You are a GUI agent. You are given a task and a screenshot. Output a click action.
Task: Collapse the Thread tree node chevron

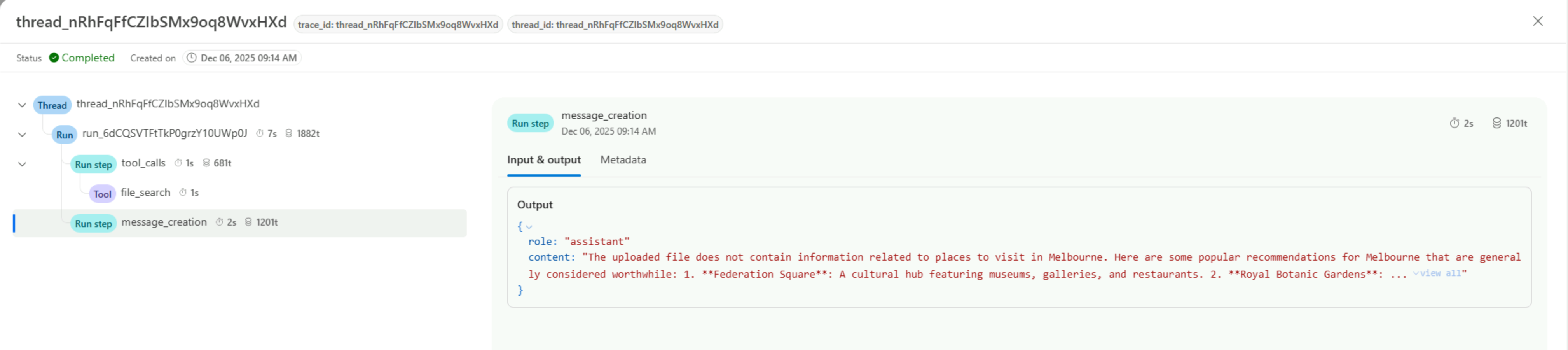[x=23, y=105]
